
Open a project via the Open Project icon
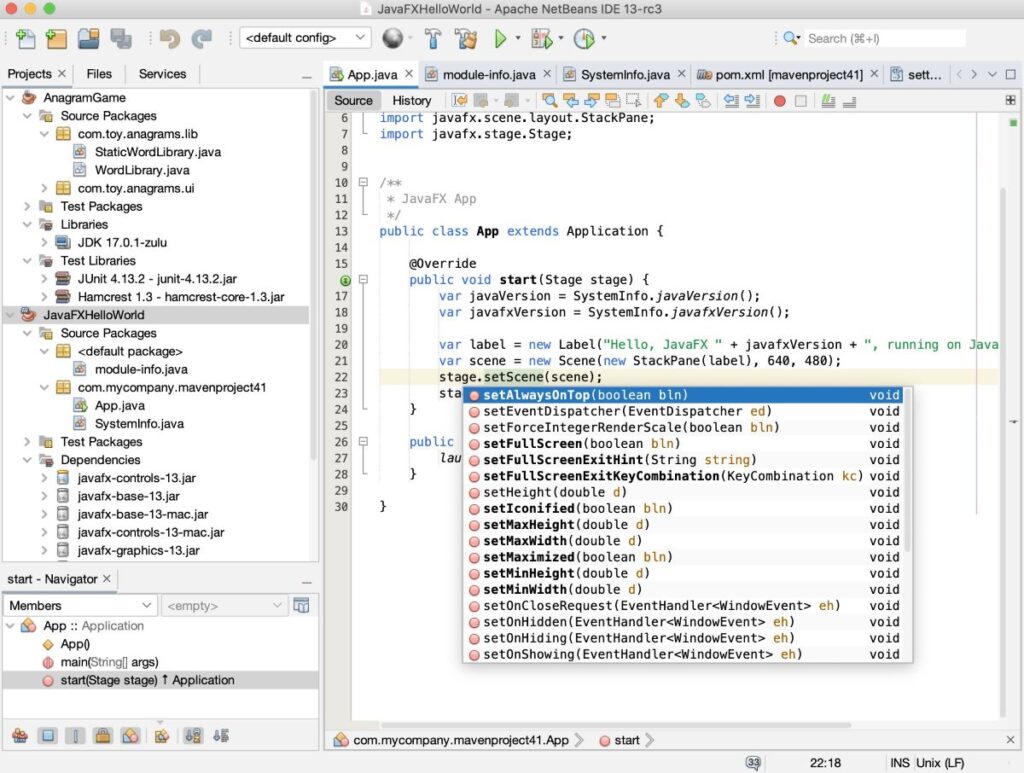88,38
